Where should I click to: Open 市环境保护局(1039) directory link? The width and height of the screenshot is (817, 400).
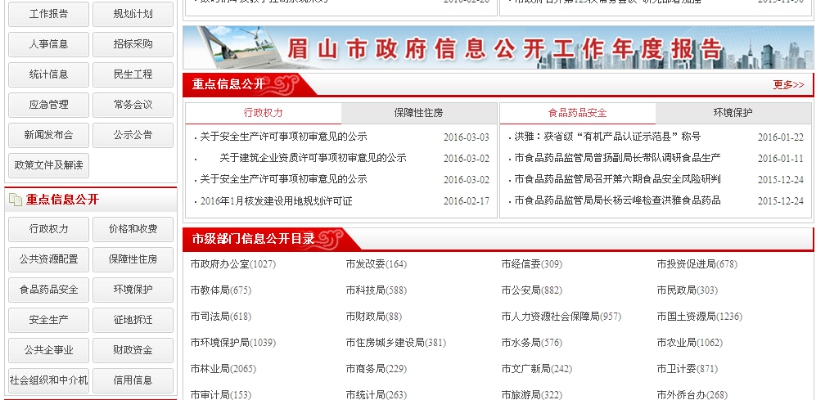pyautogui.click(x=233, y=343)
